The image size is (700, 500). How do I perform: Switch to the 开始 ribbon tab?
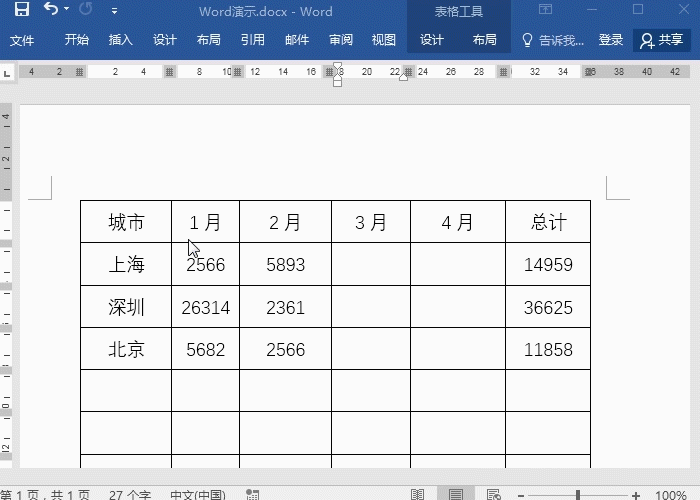(x=76, y=40)
